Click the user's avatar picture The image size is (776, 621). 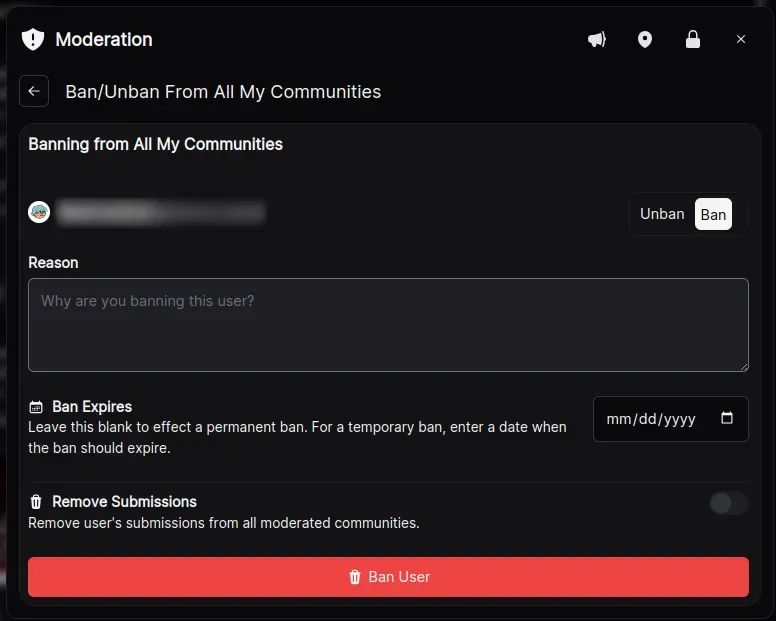coord(39,212)
